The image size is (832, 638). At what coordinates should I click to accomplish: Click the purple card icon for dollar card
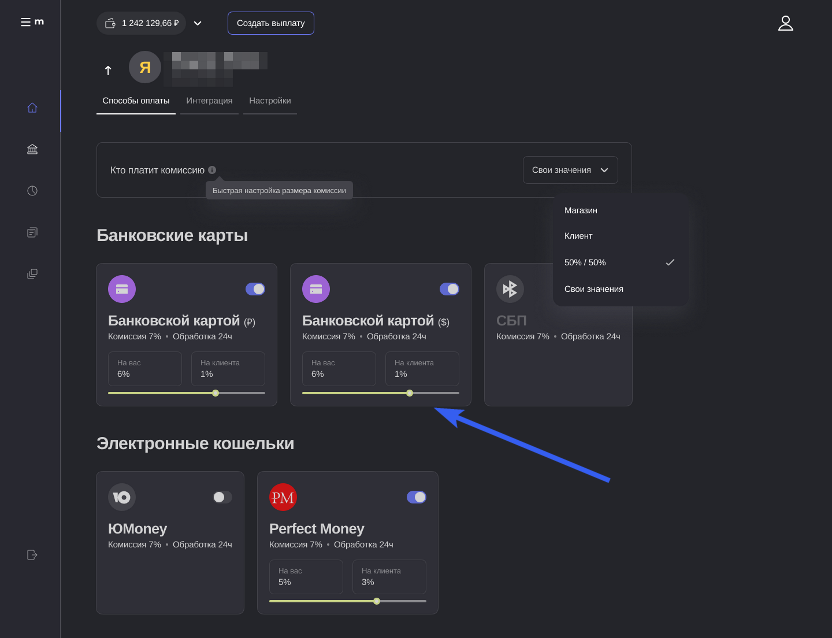tap(316, 289)
